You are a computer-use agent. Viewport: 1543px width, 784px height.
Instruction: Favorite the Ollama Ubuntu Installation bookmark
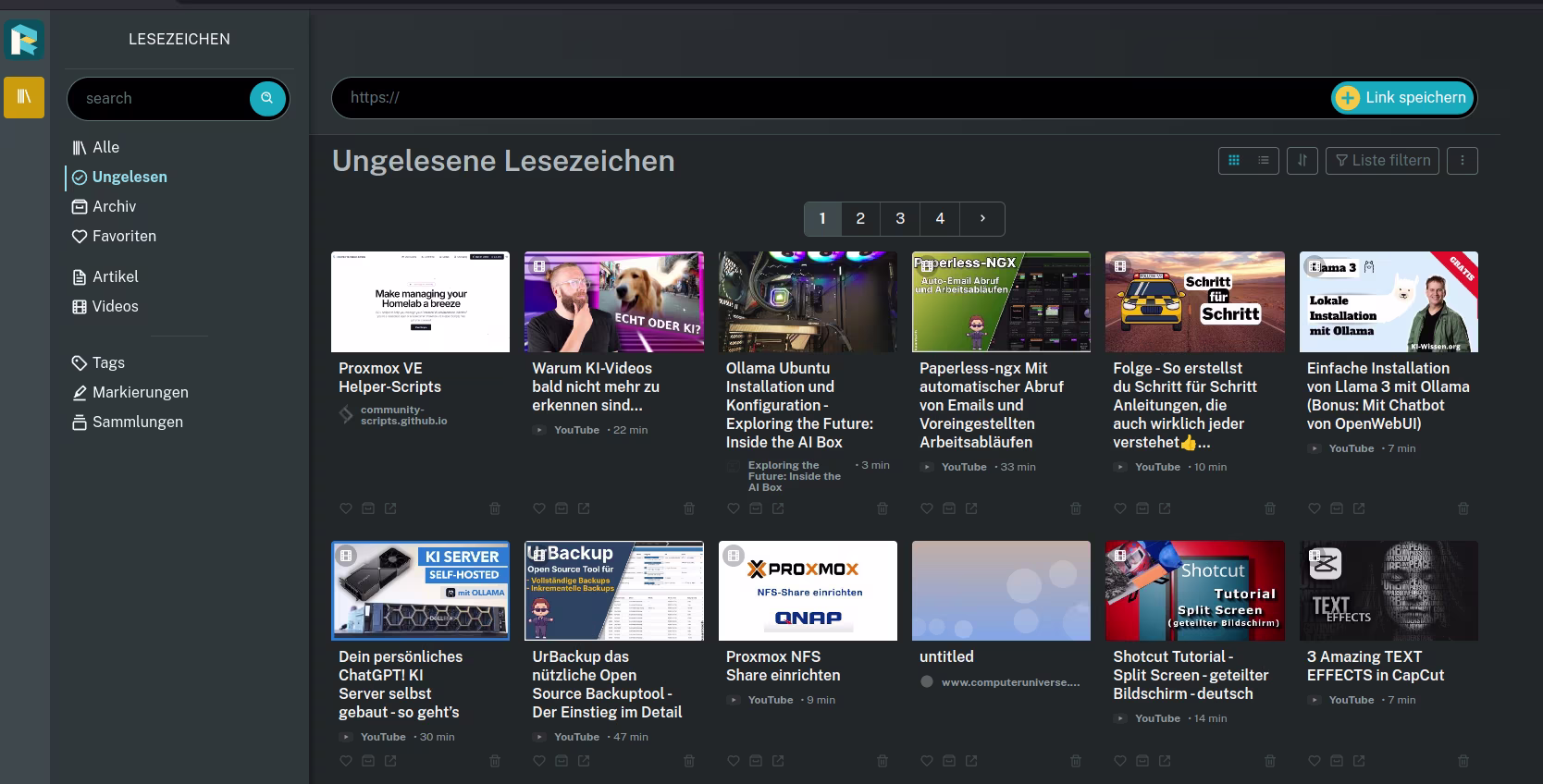point(734,508)
